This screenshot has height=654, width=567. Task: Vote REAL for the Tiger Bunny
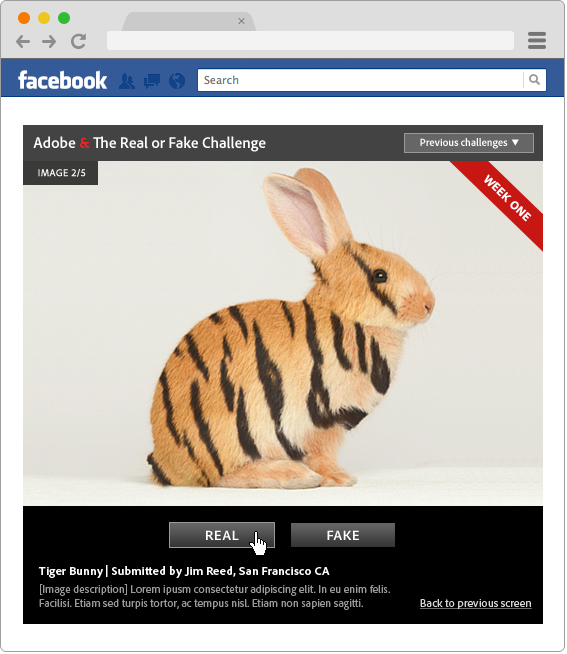[x=222, y=535]
